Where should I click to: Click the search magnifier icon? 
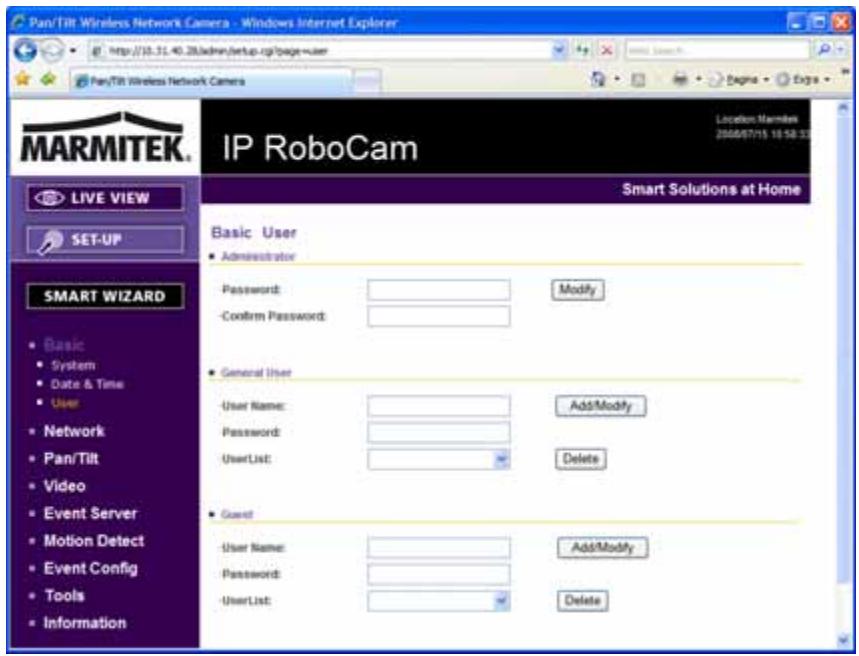tap(824, 50)
